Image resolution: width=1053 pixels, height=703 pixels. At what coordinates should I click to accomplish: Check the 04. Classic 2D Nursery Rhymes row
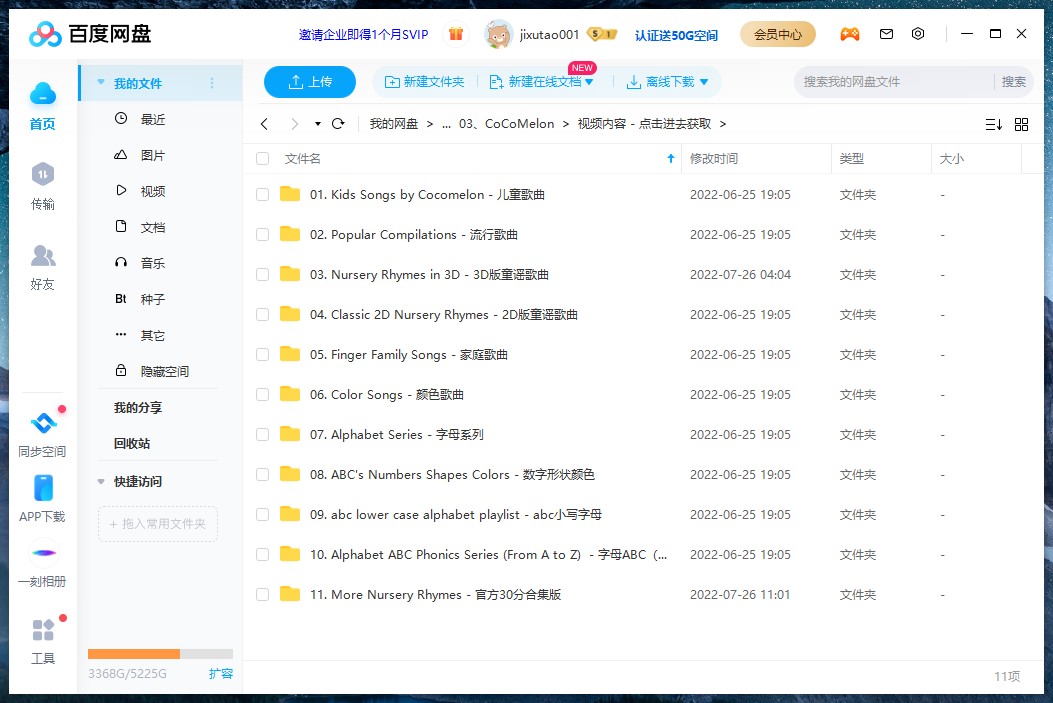(x=263, y=314)
